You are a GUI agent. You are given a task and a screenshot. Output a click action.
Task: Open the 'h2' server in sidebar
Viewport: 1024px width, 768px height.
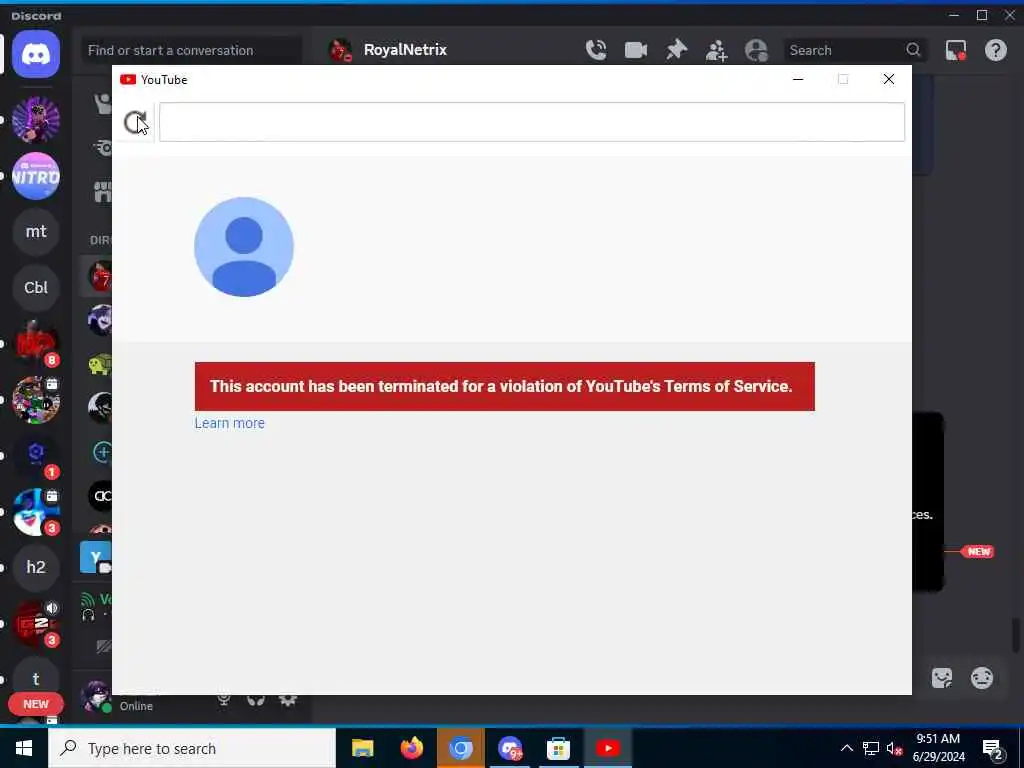click(x=36, y=567)
